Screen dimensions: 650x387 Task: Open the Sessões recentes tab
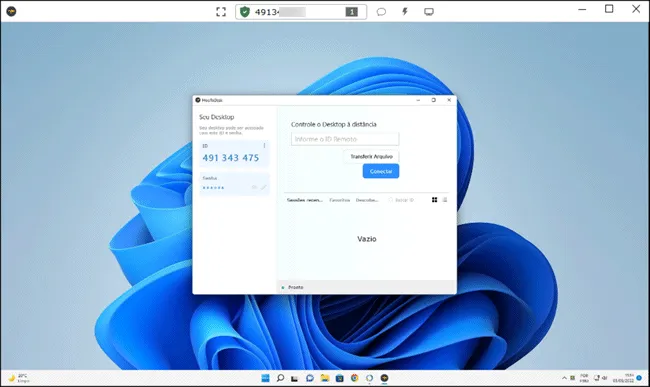tap(305, 200)
